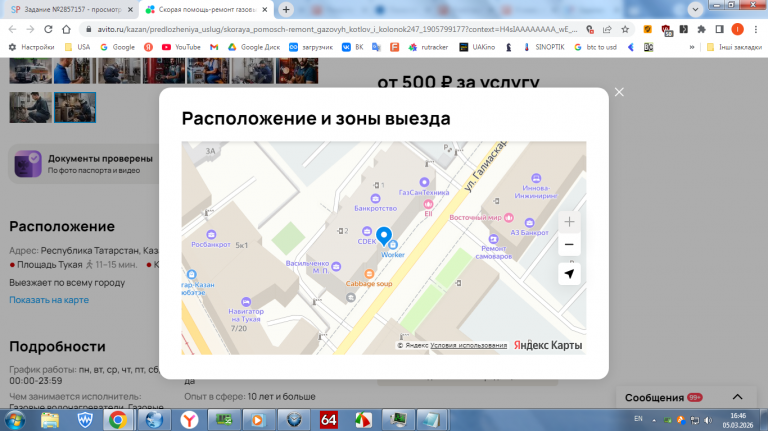
Task: Open the tab search dropdown
Action: (695, 9)
